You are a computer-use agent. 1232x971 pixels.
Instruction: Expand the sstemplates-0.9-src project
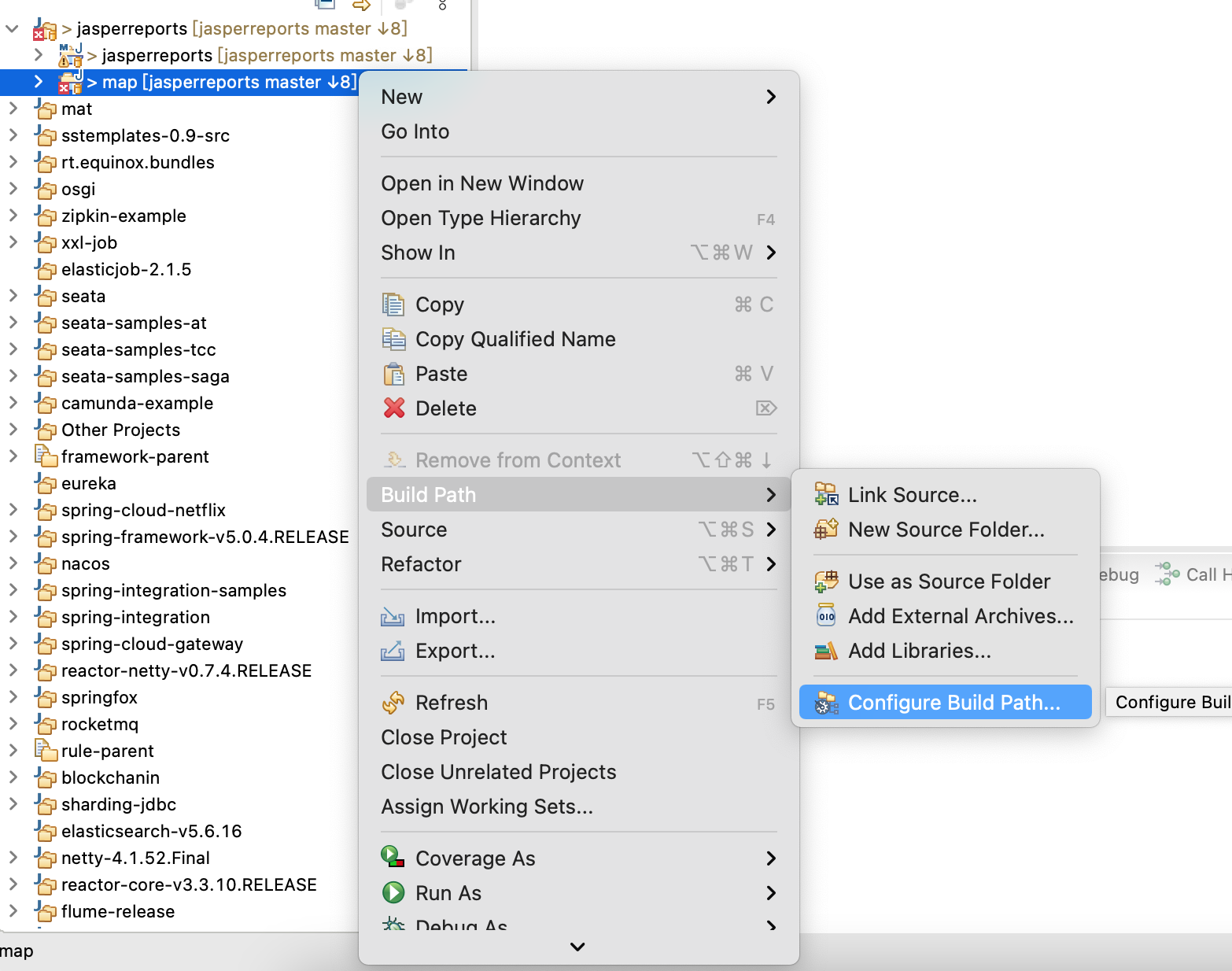click(x=13, y=135)
